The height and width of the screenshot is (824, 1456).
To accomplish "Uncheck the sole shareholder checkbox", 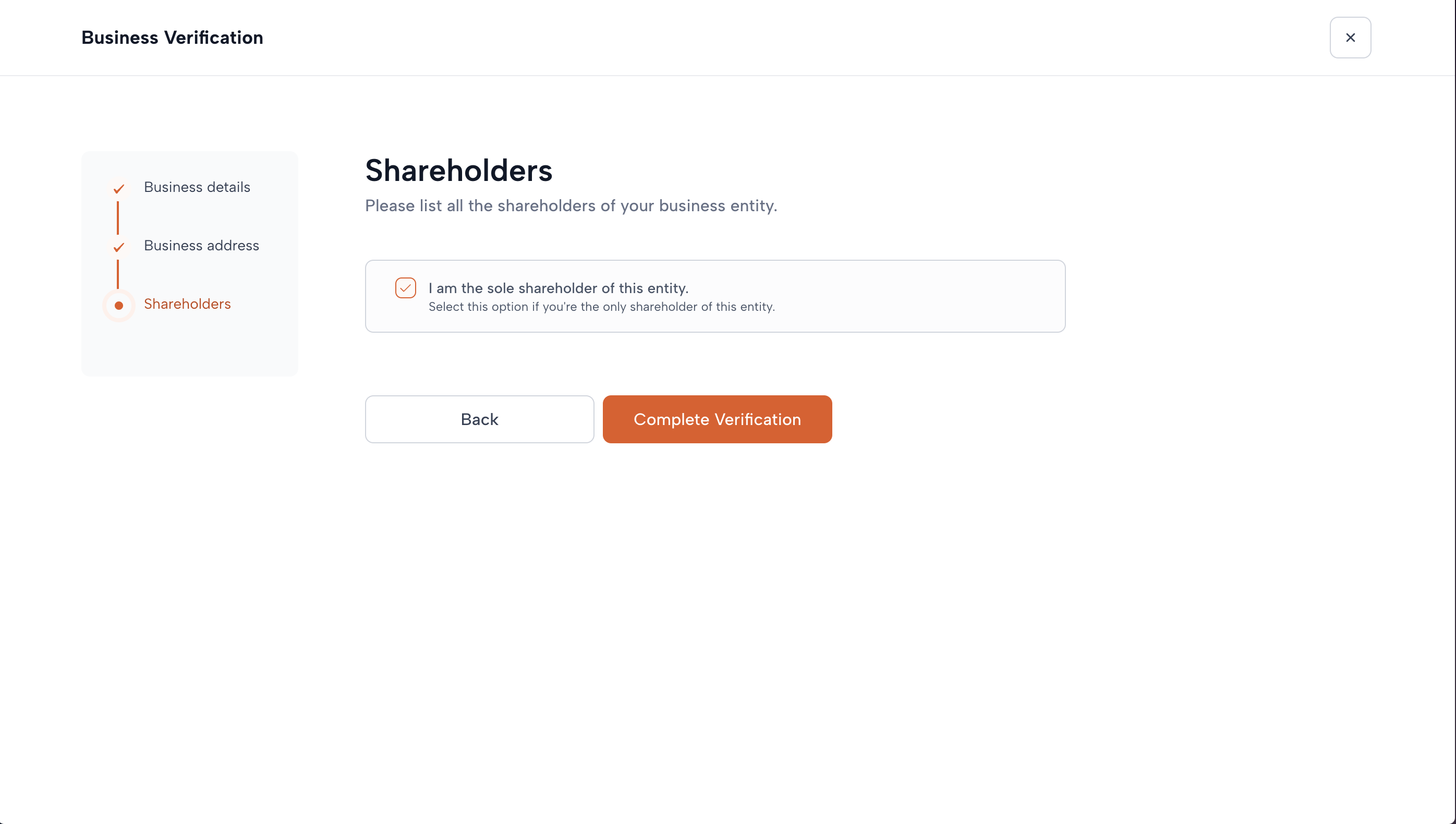I will [405, 288].
